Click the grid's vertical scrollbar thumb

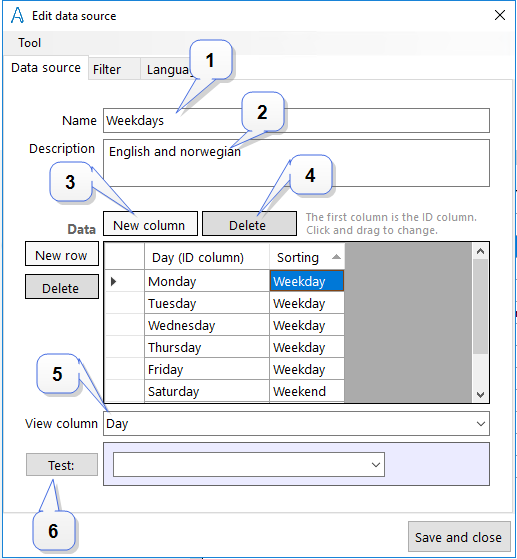click(480, 307)
